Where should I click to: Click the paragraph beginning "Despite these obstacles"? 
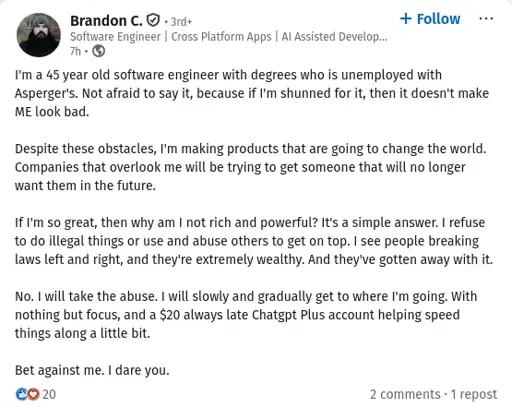(x=250, y=167)
